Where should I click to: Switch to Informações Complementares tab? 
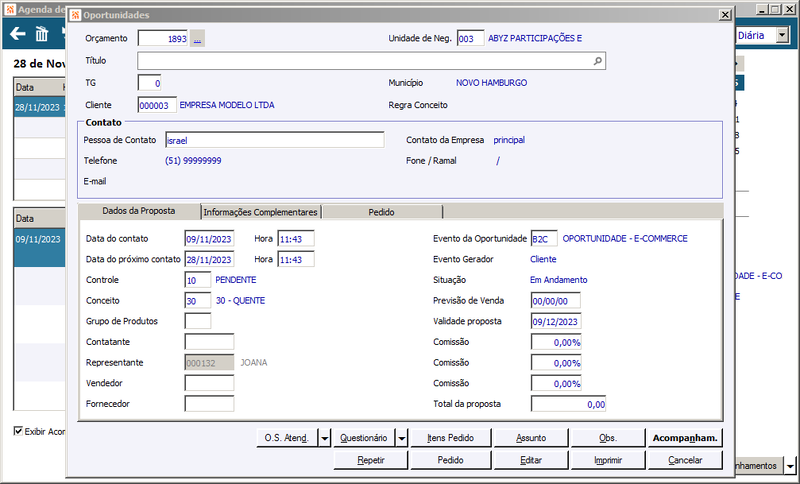(x=260, y=212)
